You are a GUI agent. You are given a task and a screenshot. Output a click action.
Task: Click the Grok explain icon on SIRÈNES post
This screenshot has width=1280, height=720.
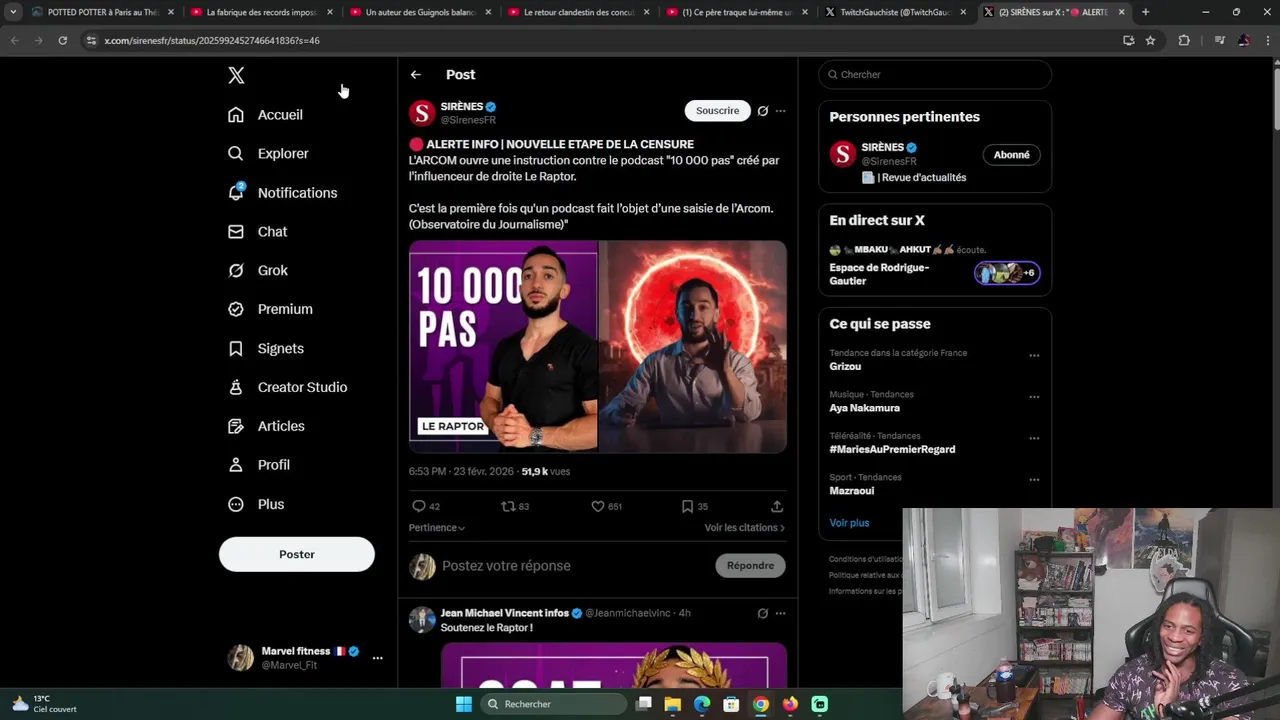tap(763, 111)
